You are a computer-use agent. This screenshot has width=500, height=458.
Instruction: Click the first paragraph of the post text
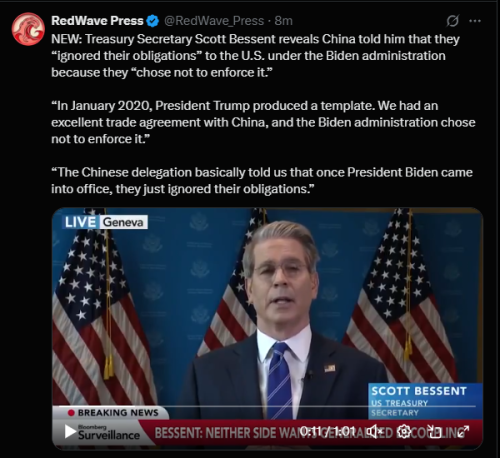coord(255,56)
